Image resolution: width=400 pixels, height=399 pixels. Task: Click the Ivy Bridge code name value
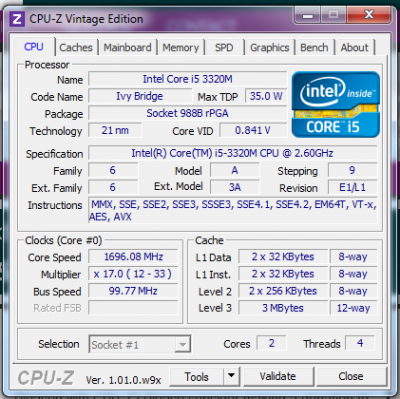[140, 96]
